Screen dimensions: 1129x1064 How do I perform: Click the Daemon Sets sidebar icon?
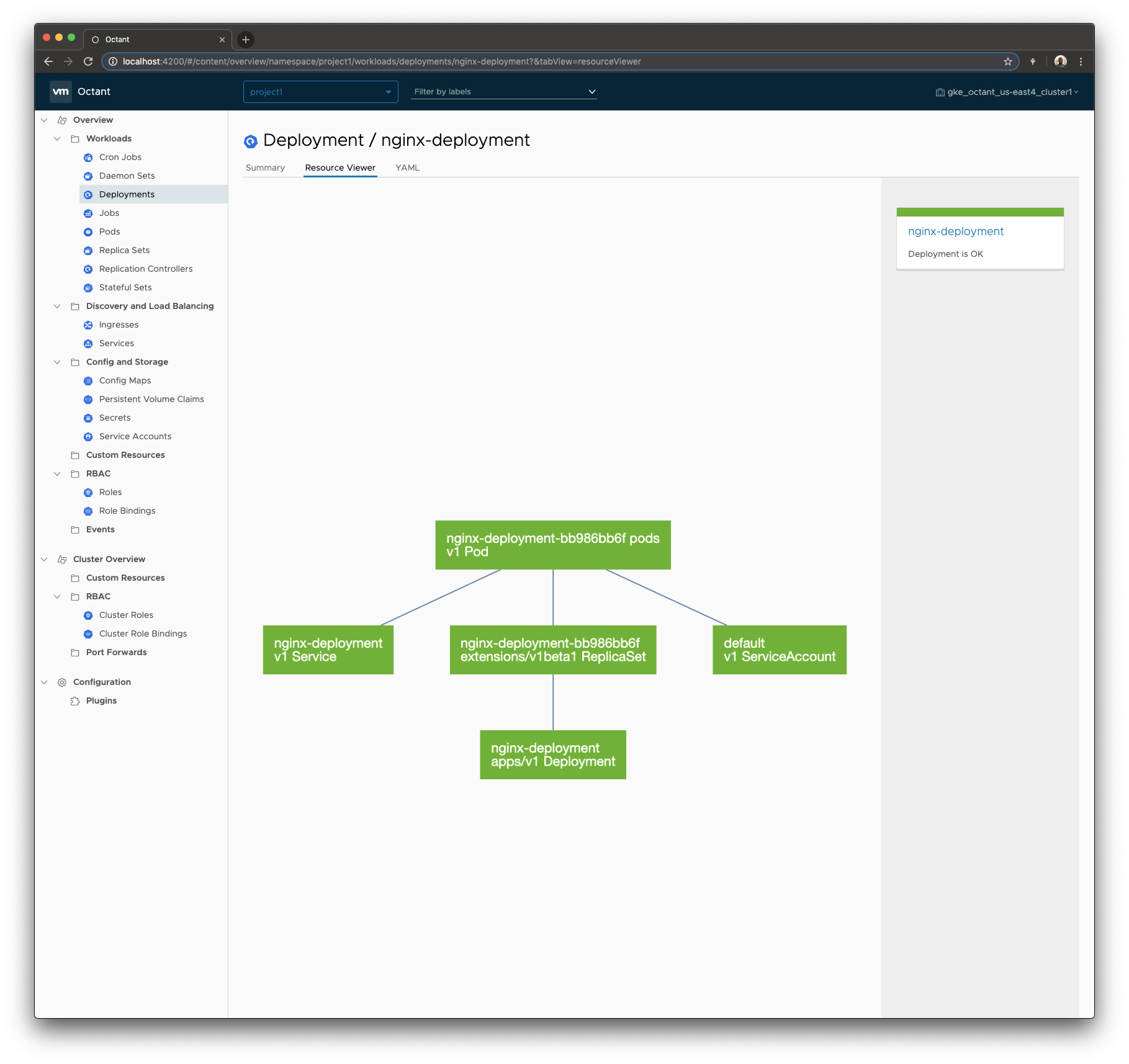tap(88, 176)
